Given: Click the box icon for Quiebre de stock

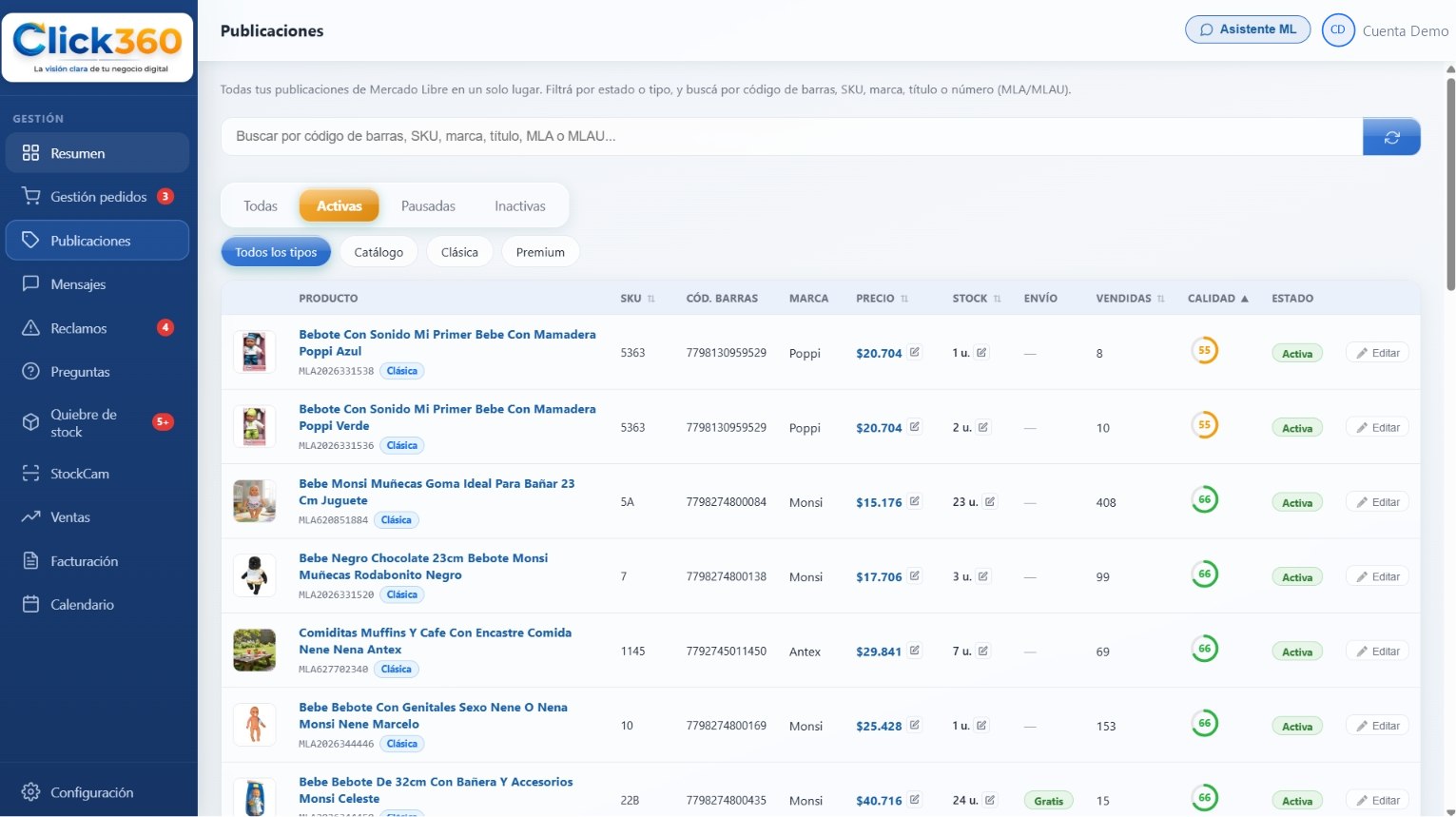Looking at the screenshot, I should (x=30, y=422).
